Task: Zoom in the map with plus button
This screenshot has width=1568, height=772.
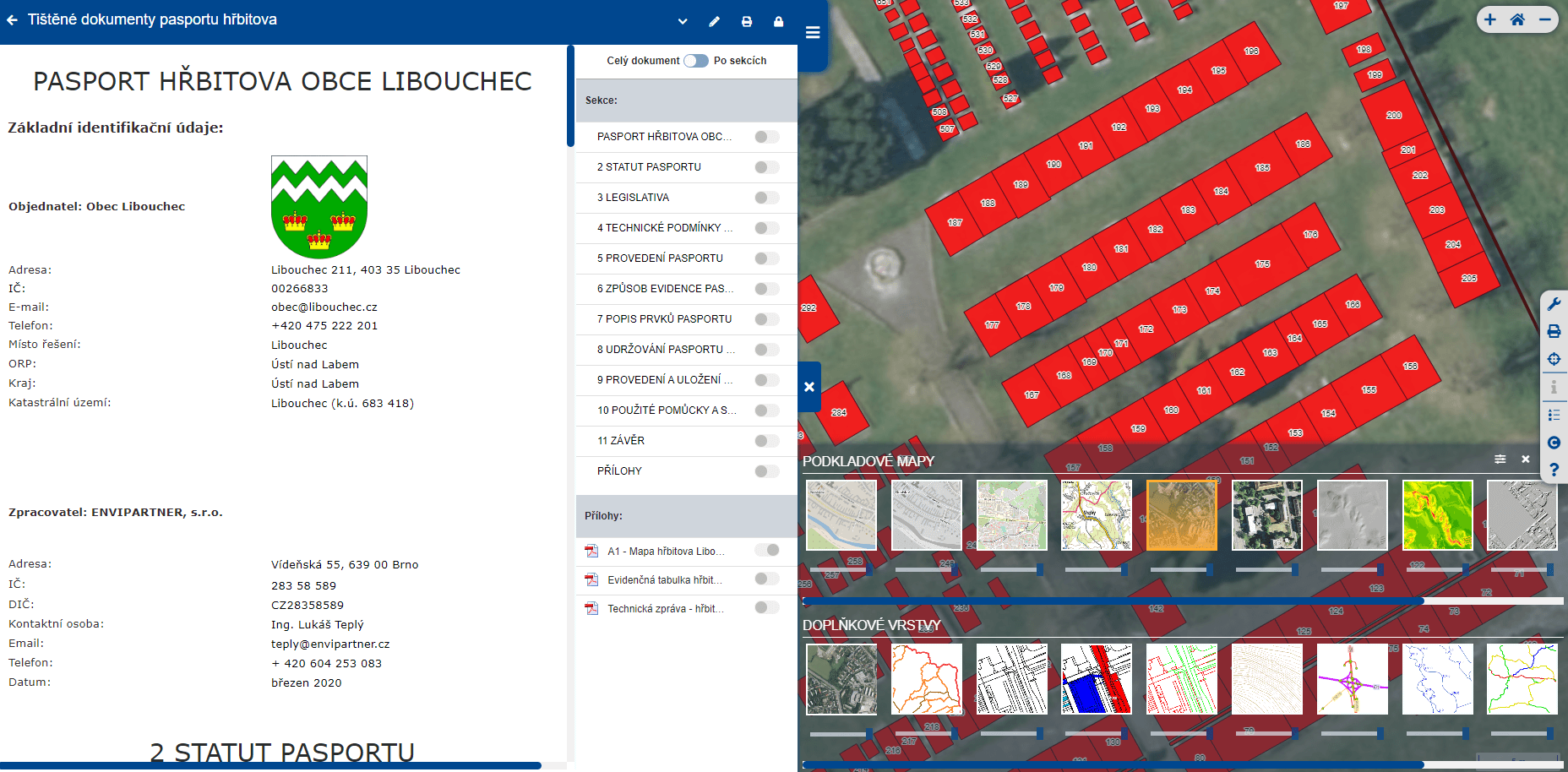Action: coord(1490,19)
